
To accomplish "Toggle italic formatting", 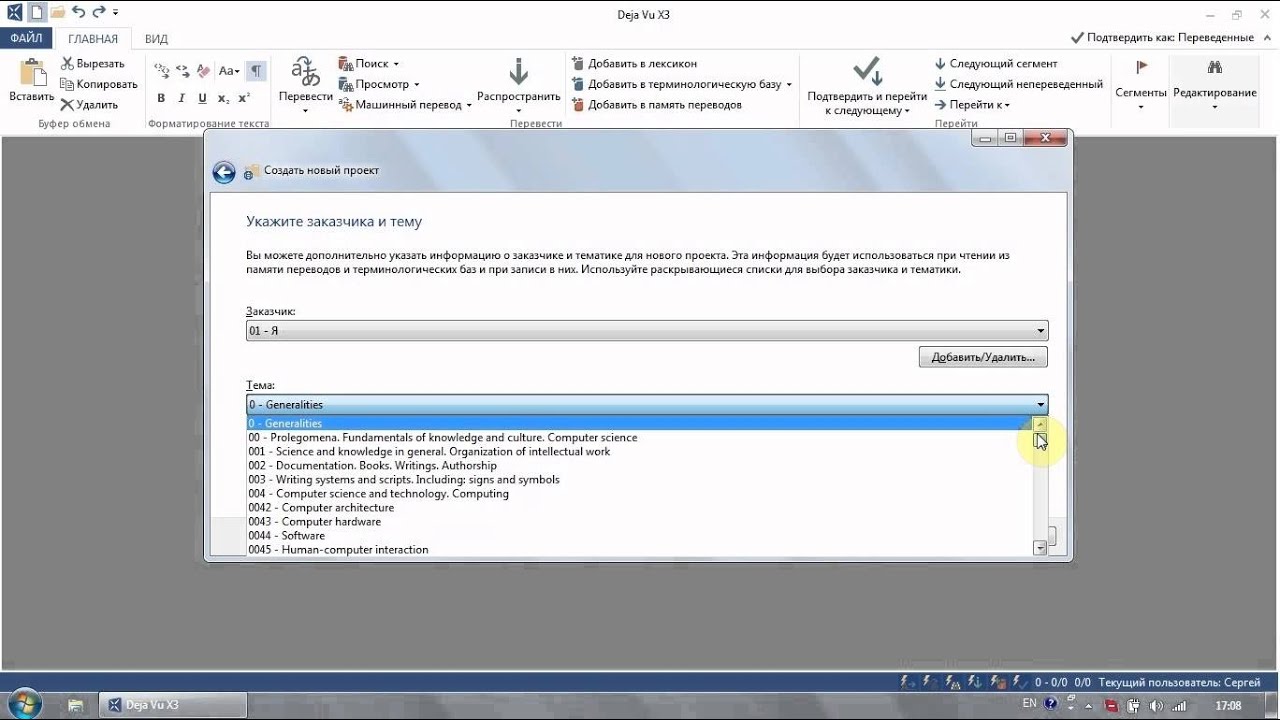I will pyautogui.click(x=181, y=98).
